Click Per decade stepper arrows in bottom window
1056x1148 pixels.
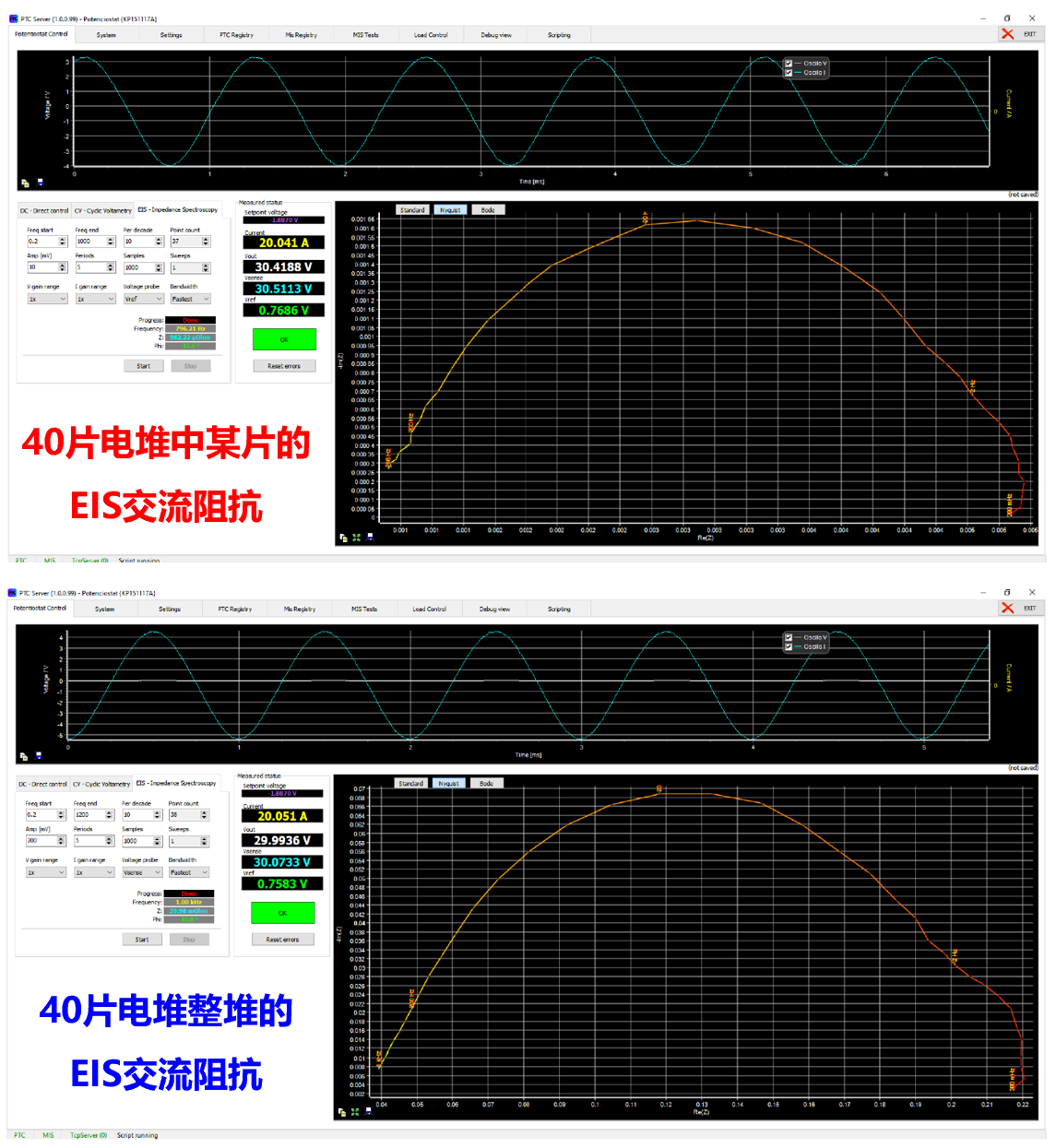click(x=158, y=815)
